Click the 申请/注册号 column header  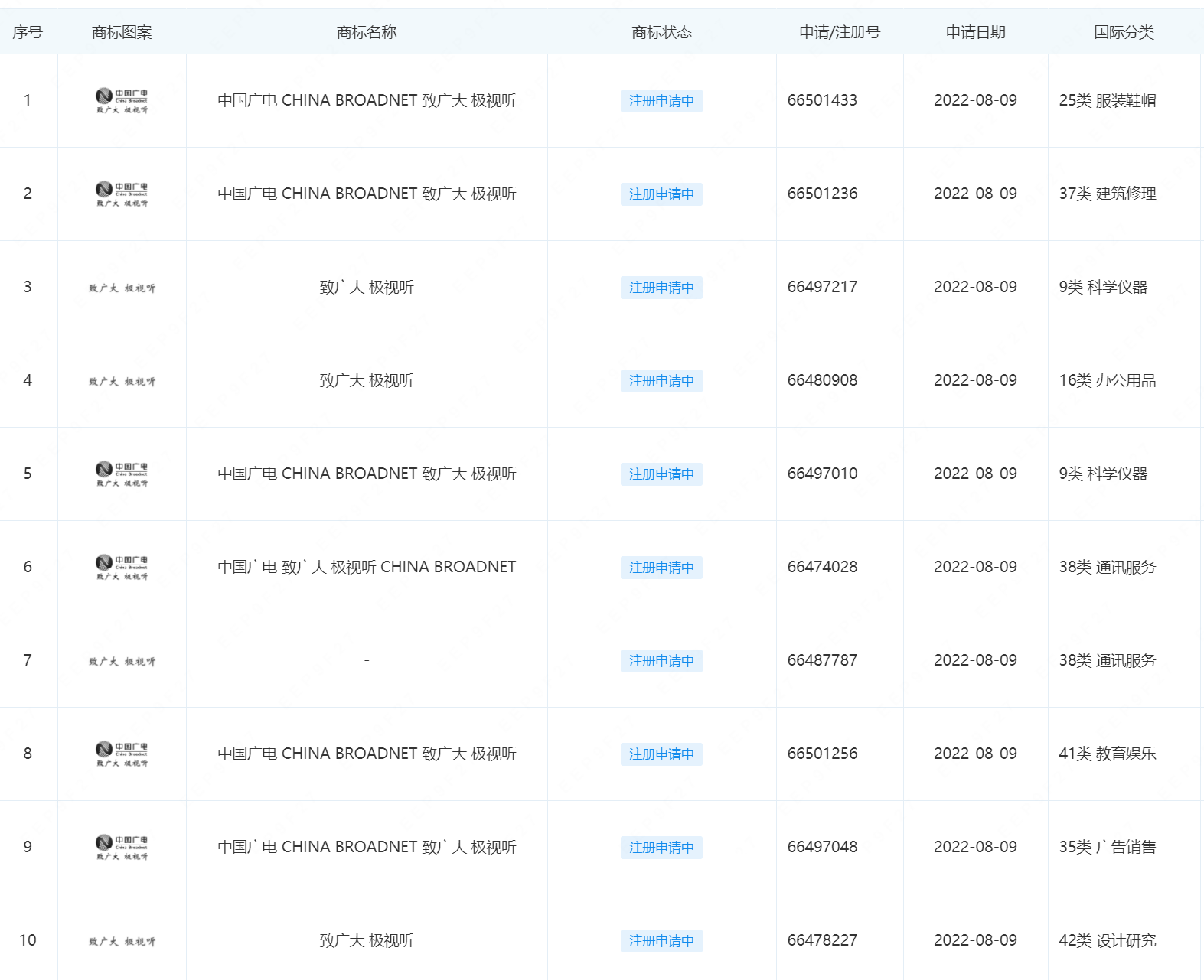(840, 32)
